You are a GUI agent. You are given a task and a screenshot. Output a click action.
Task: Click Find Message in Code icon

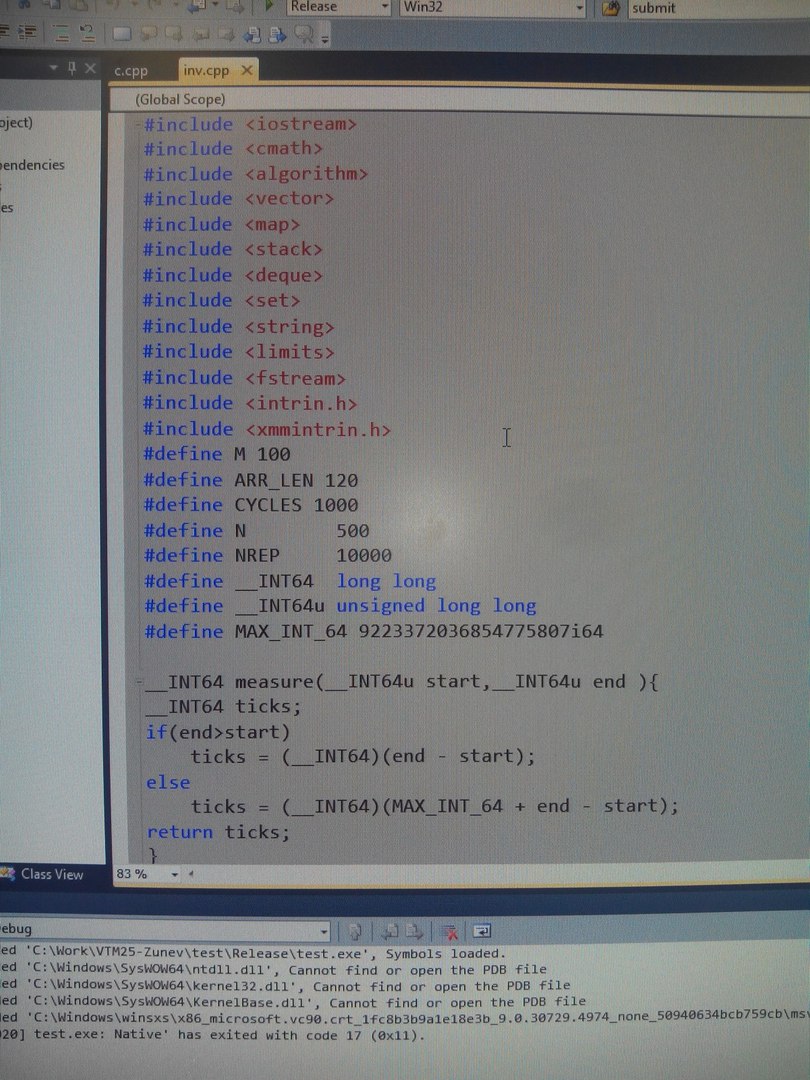(x=354, y=932)
